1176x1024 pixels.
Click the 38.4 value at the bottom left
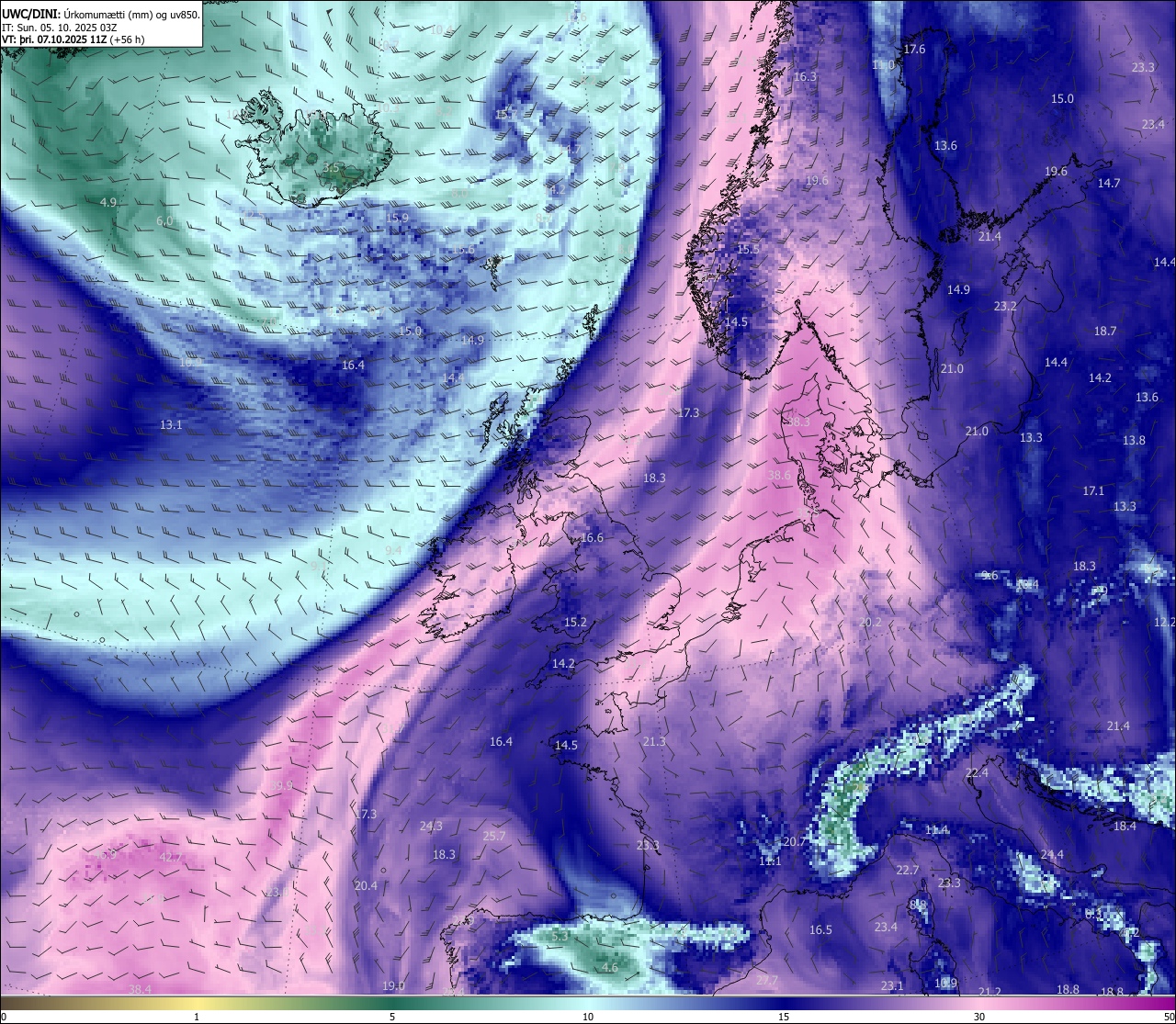(140, 989)
